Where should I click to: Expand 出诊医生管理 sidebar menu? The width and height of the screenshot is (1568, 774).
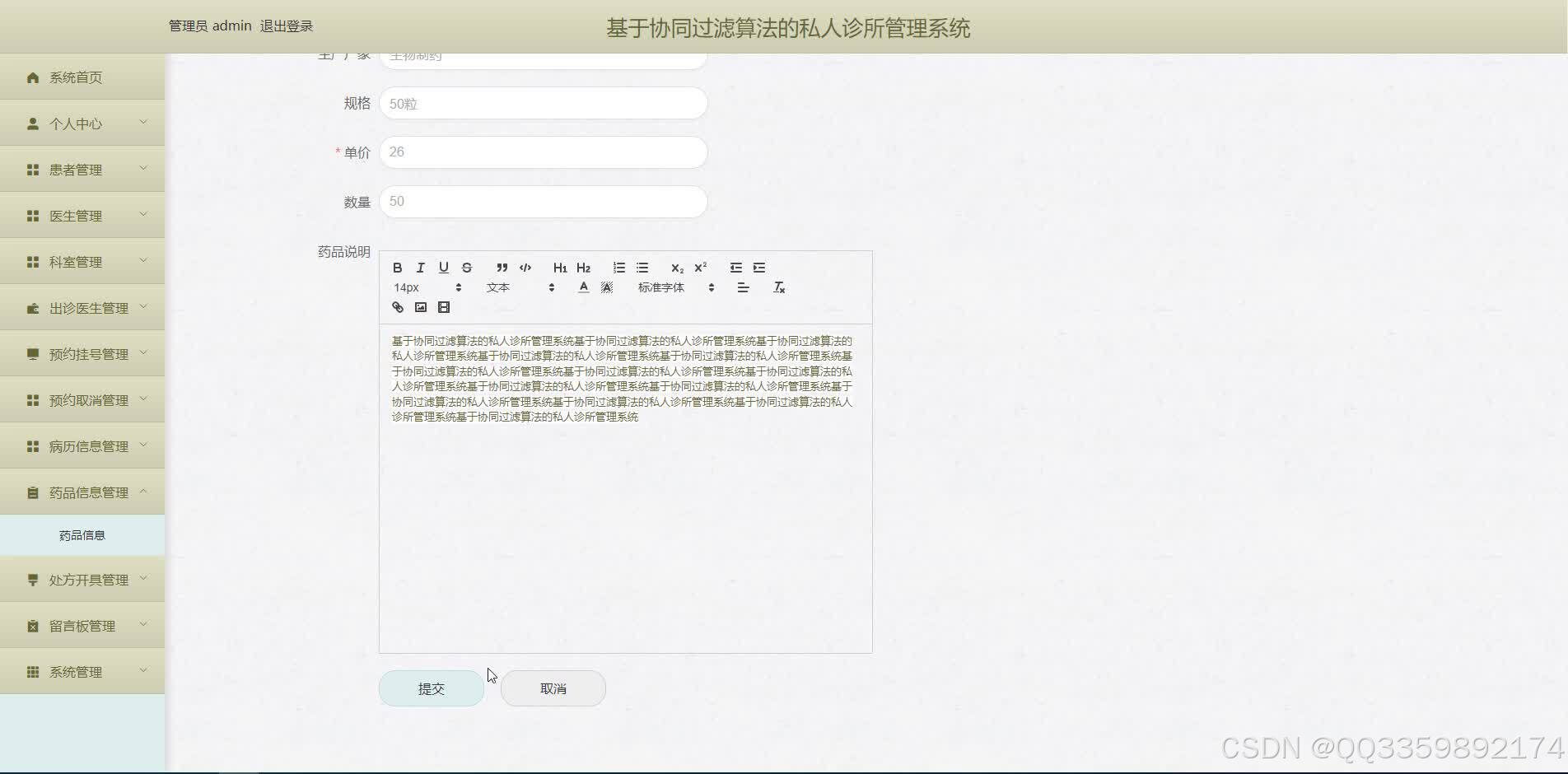click(x=82, y=308)
